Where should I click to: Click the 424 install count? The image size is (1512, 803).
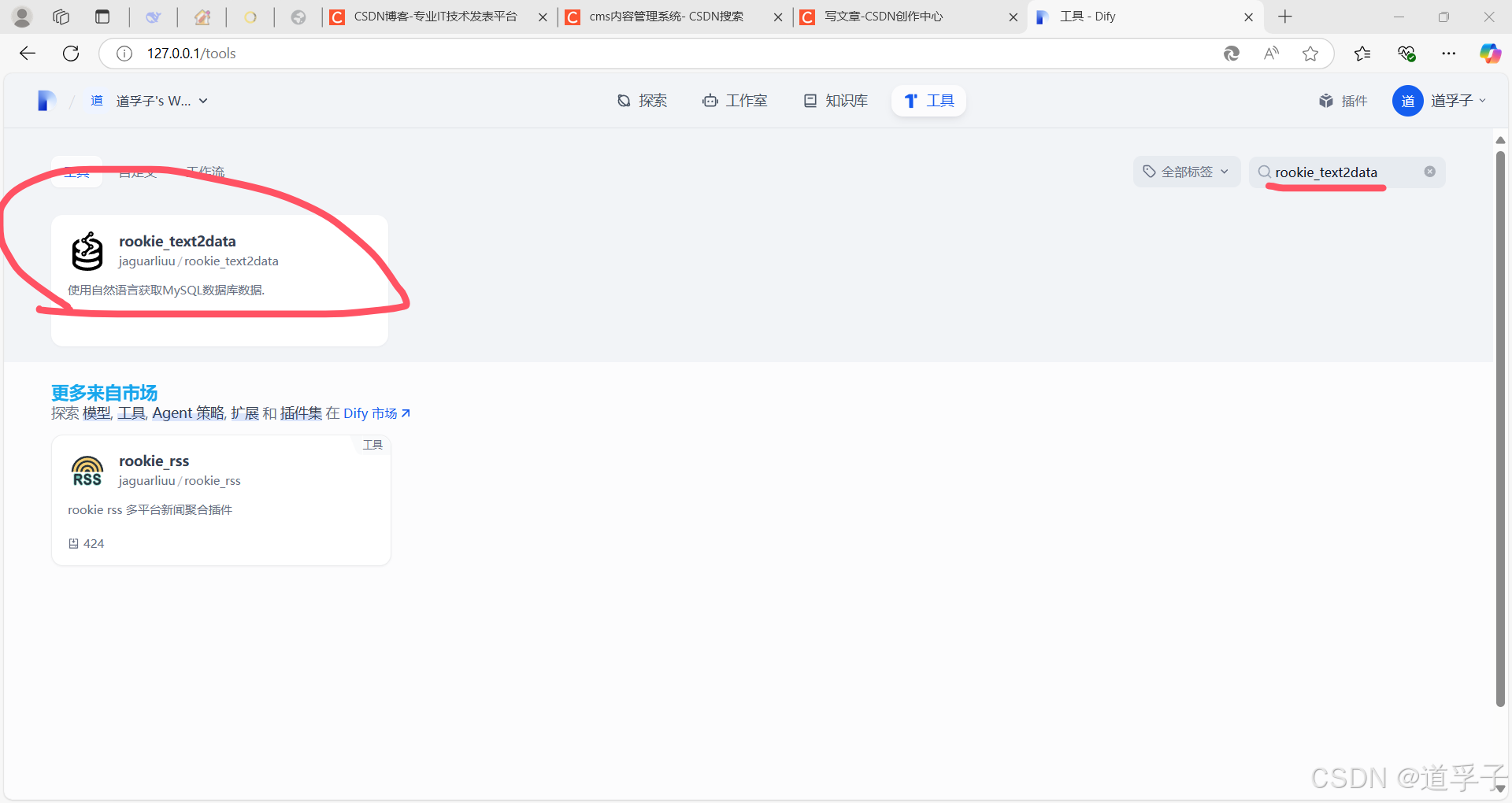click(x=86, y=543)
